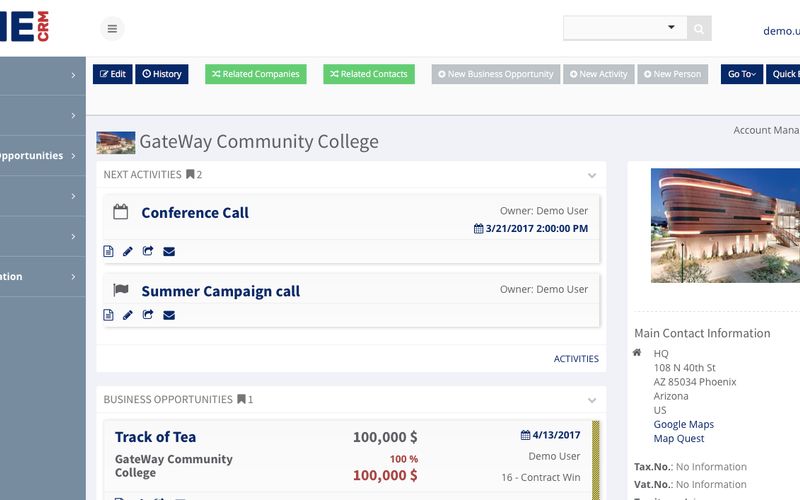Image resolution: width=800 pixels, height=500 pixels.
Task: View document icon for Conference Call
Action: point(108,251)
